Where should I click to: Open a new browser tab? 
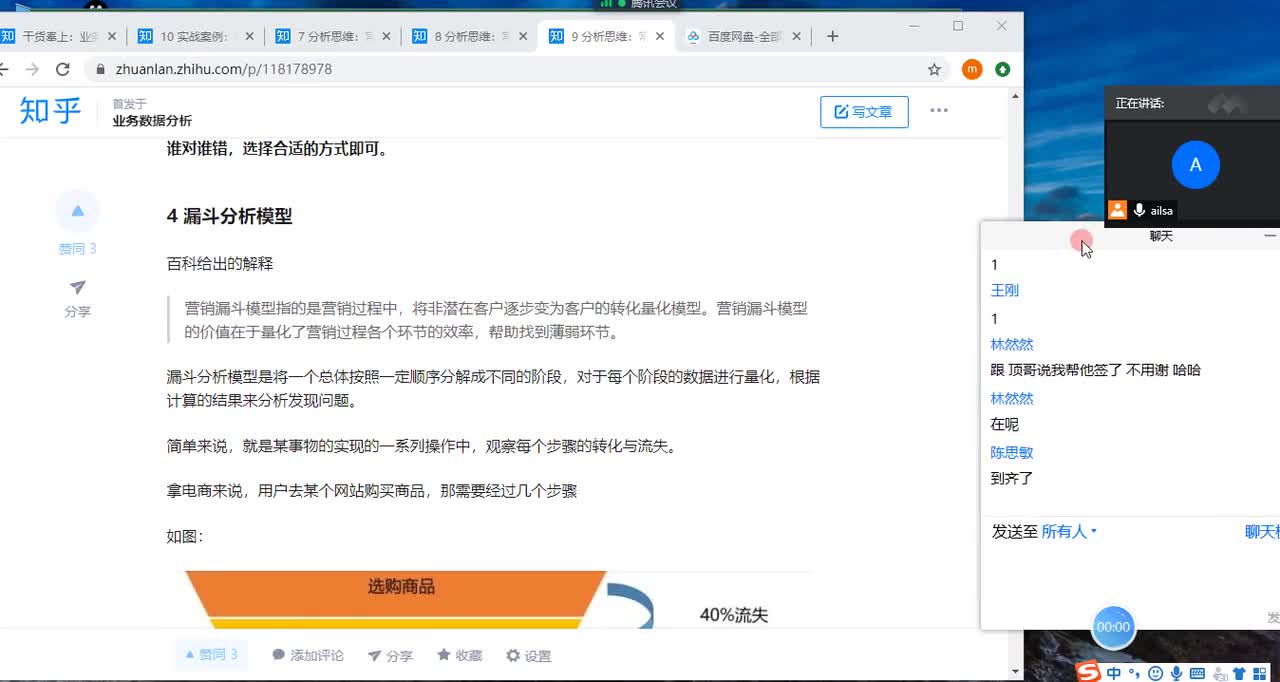832,36
